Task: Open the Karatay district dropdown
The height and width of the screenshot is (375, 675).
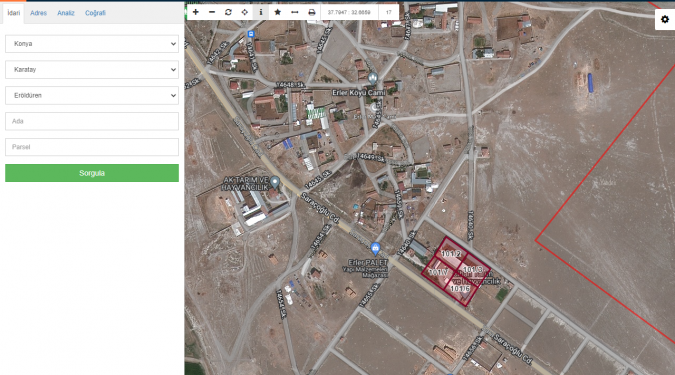Action: pyautogui.click(x=92, y=70)
